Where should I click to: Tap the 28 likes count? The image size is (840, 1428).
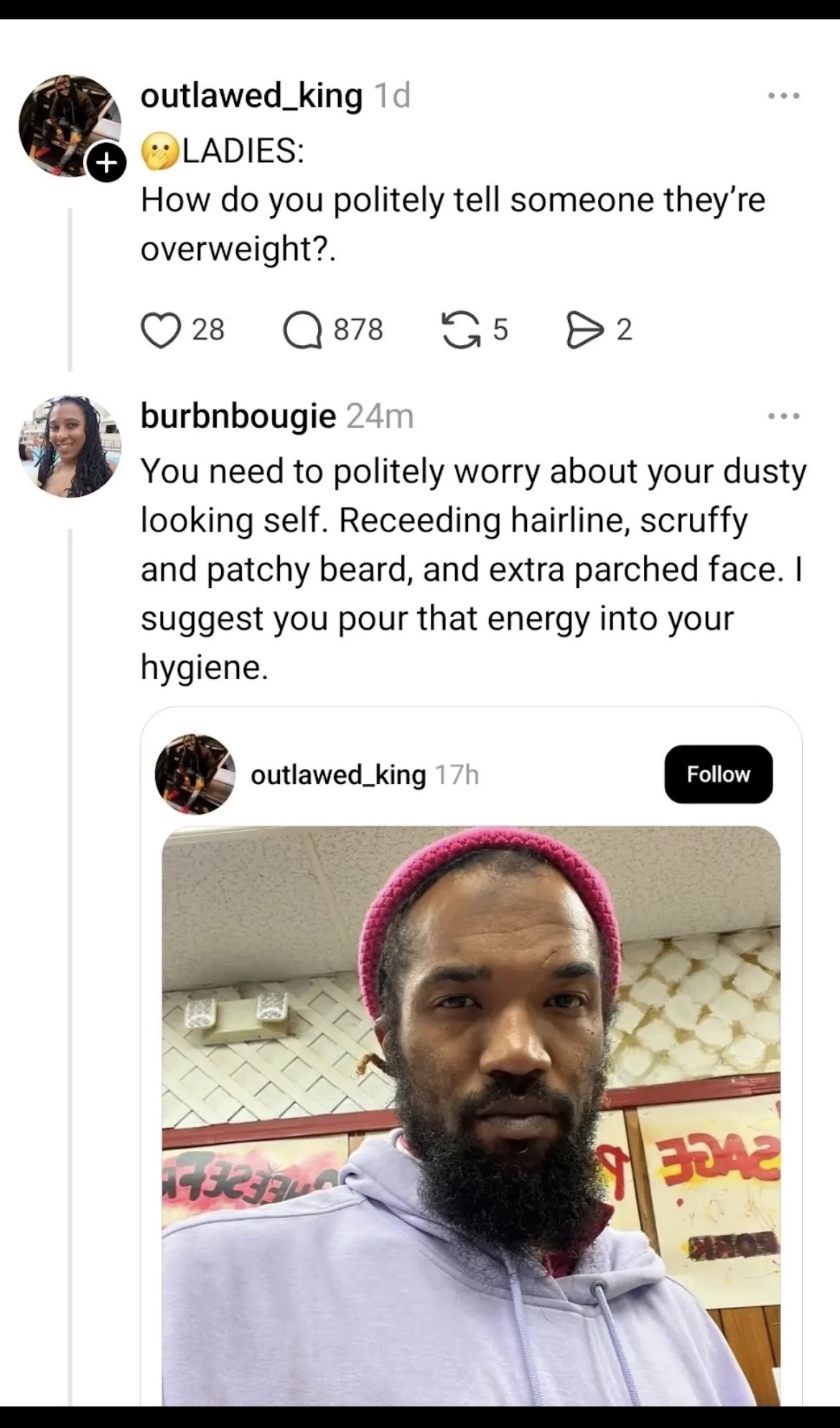click(208, 330)
